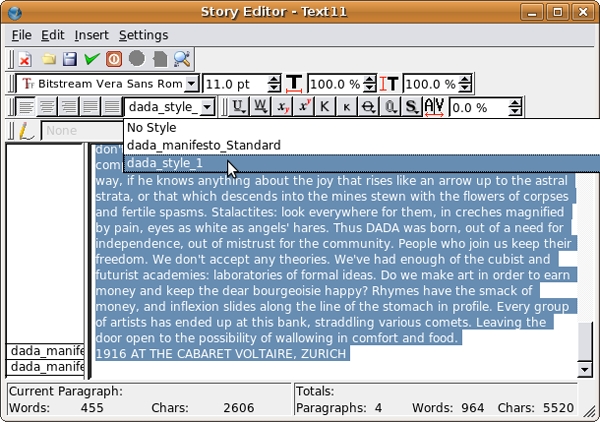Toggle Subscript effect

pyautogui.click(x=282, y=107)
